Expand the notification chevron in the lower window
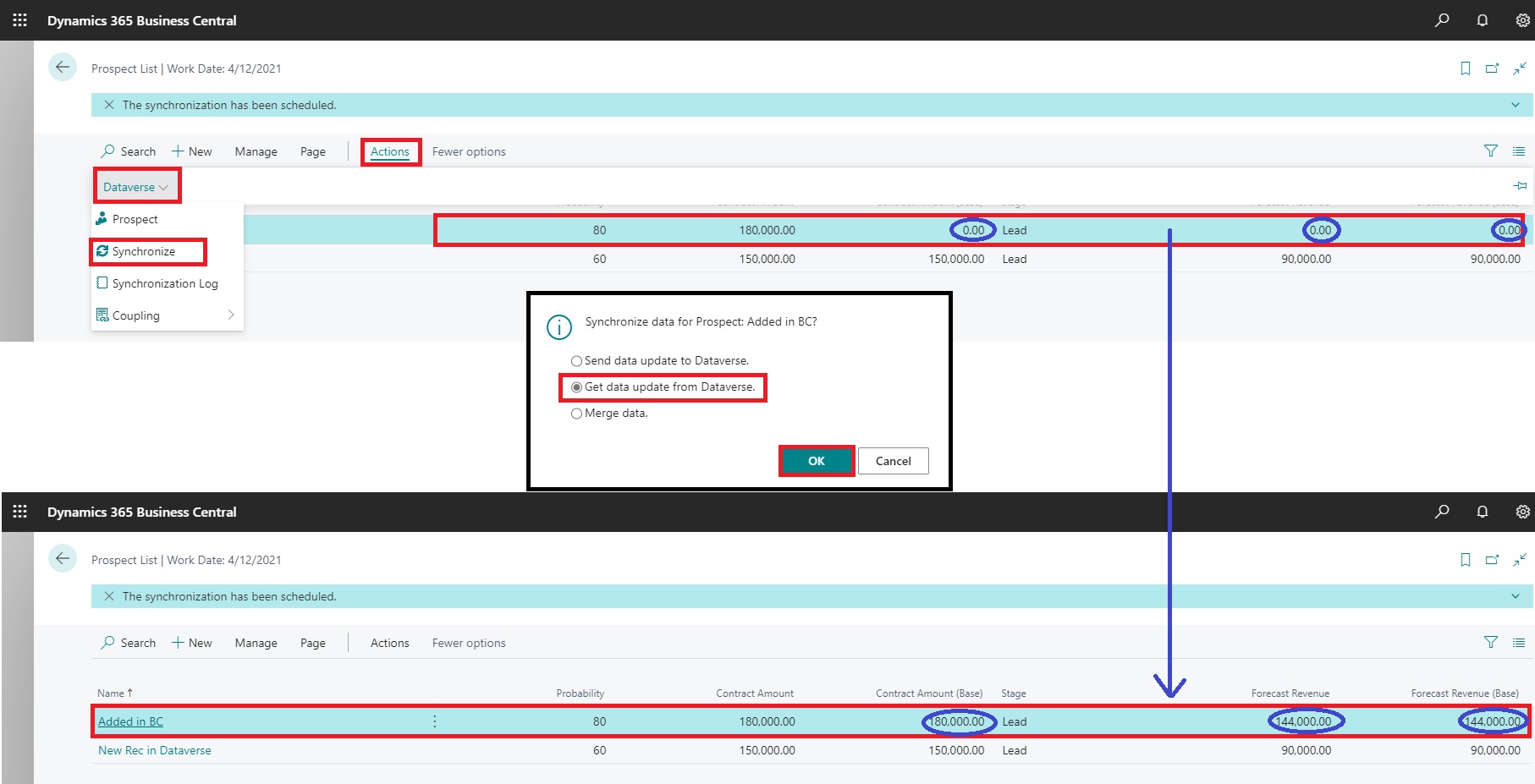 [1515, 596]
